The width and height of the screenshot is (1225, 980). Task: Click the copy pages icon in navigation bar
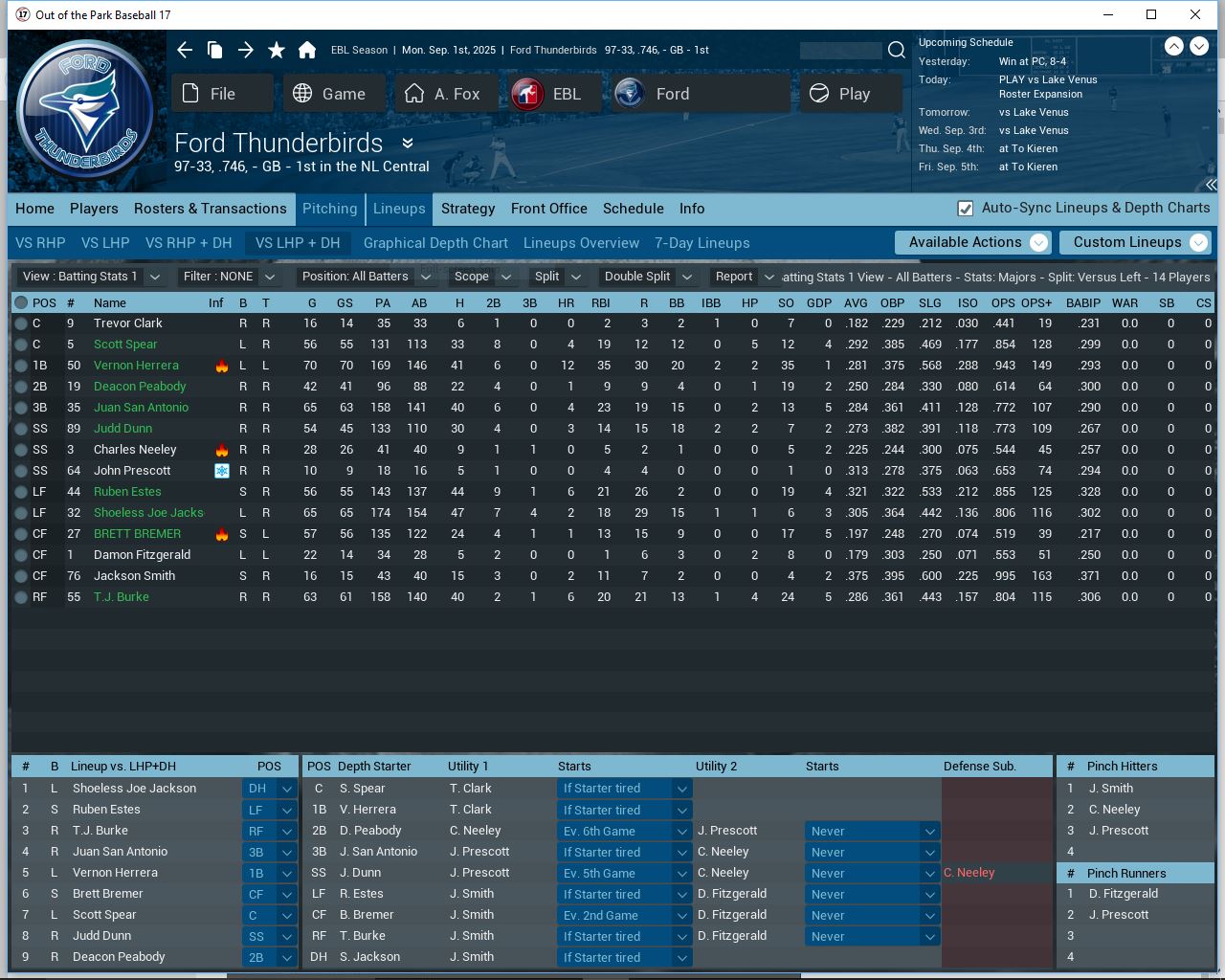(215, 50)
